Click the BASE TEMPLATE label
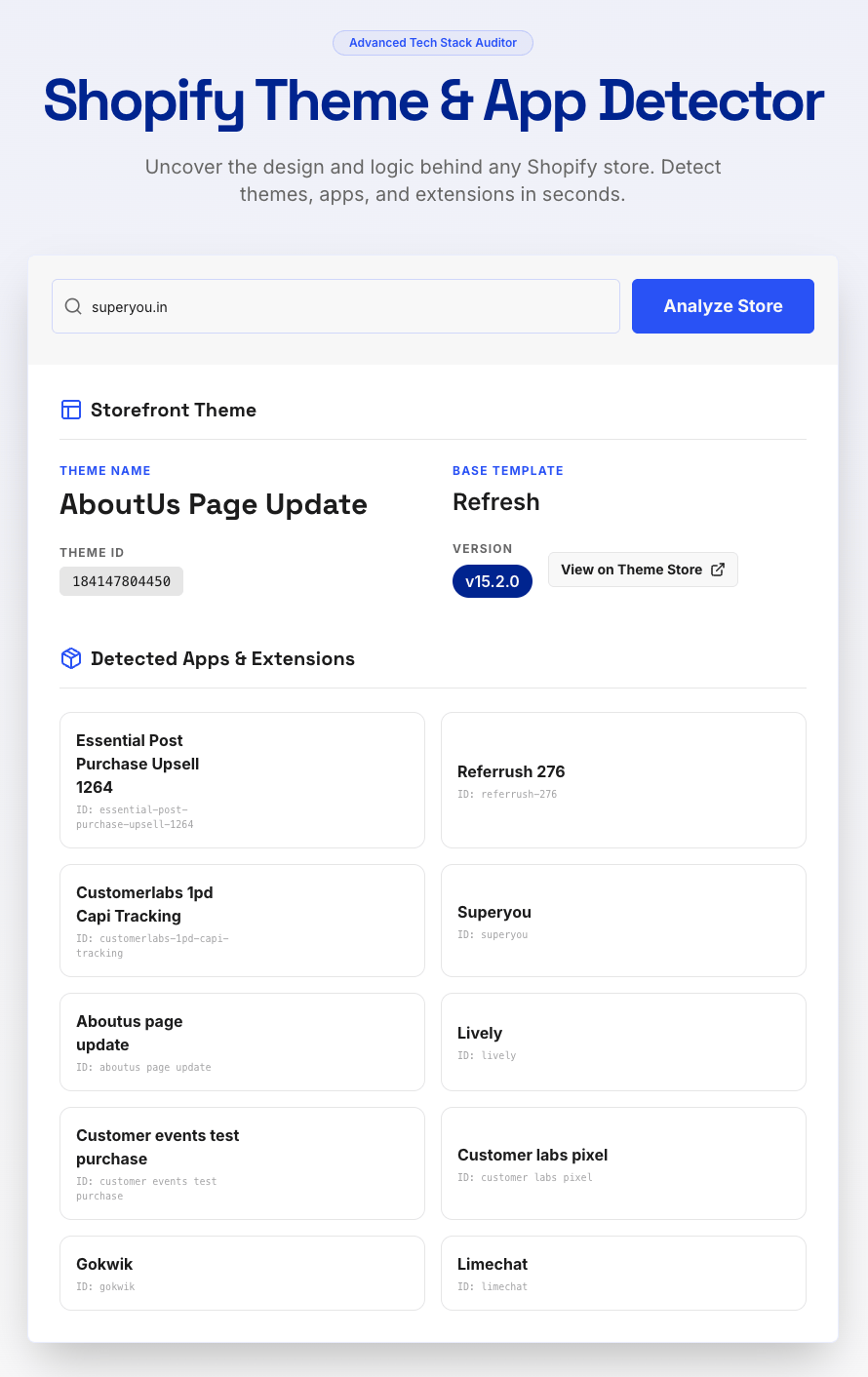Image resolution: width=868 pixels, height=1377 pixels. click(508, 471)
